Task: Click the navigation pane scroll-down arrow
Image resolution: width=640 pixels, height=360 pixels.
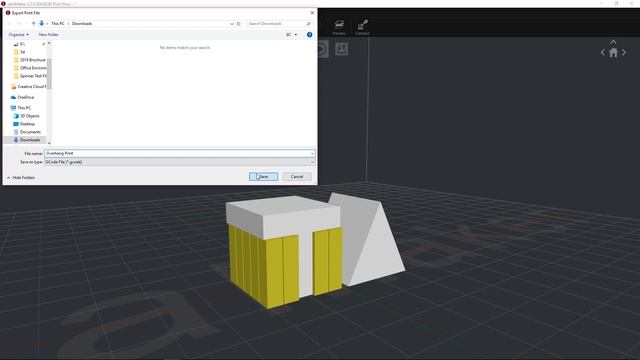Action: click(x=49, y=143)
